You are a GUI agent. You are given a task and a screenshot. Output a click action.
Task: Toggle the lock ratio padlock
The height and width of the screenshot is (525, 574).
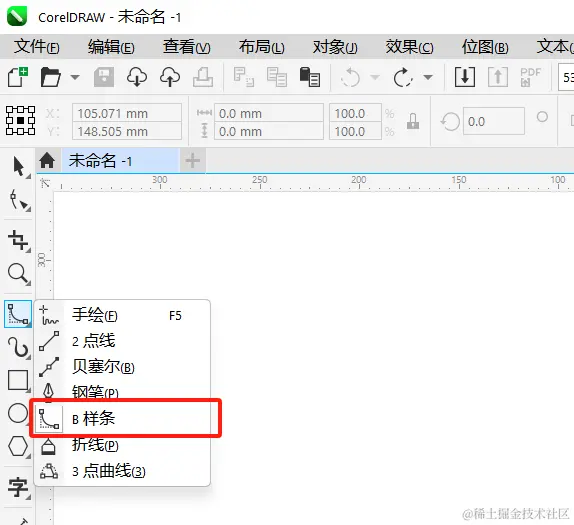click(413, 121)
